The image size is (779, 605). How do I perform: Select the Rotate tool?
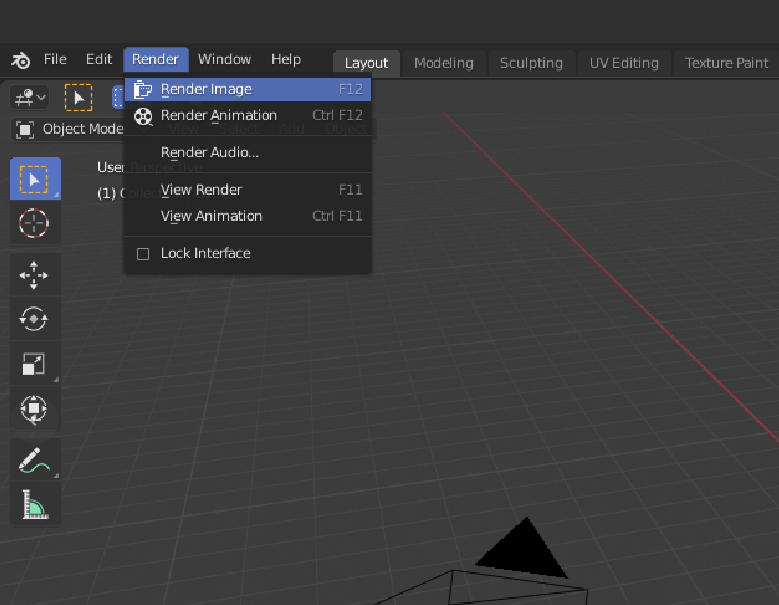34,319
